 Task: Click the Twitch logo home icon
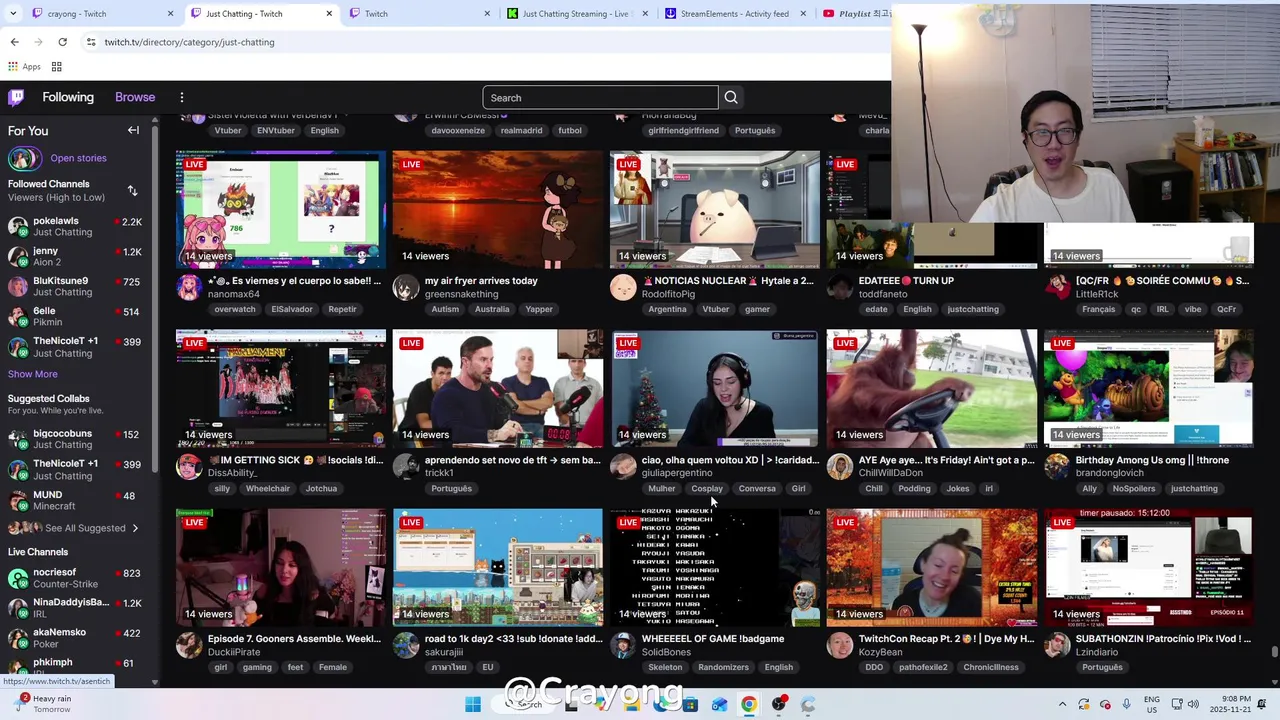pyautogui.click(x=16, y=97)
